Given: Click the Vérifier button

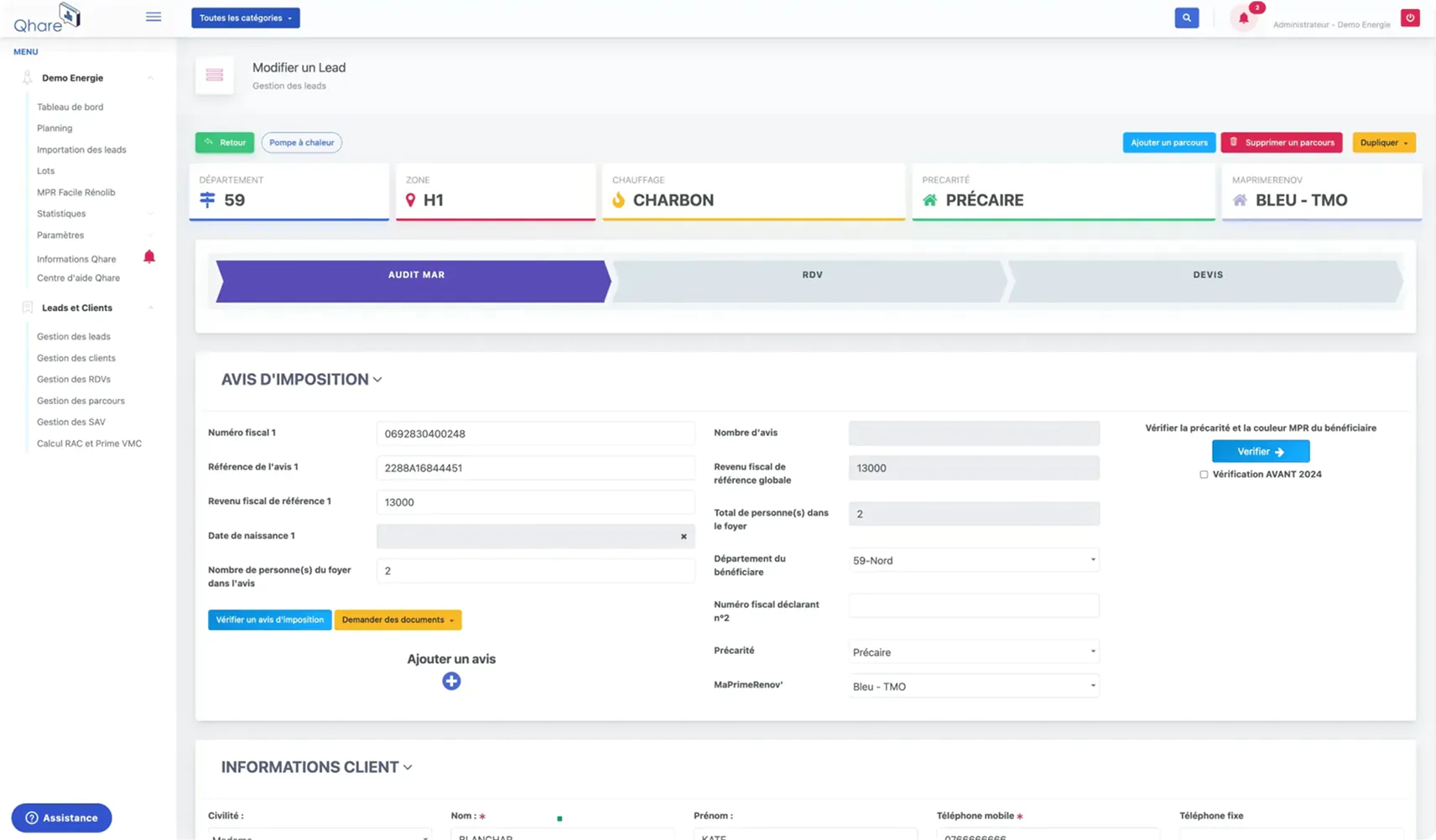Looking at the screenshot, I should pos(1260,451).
